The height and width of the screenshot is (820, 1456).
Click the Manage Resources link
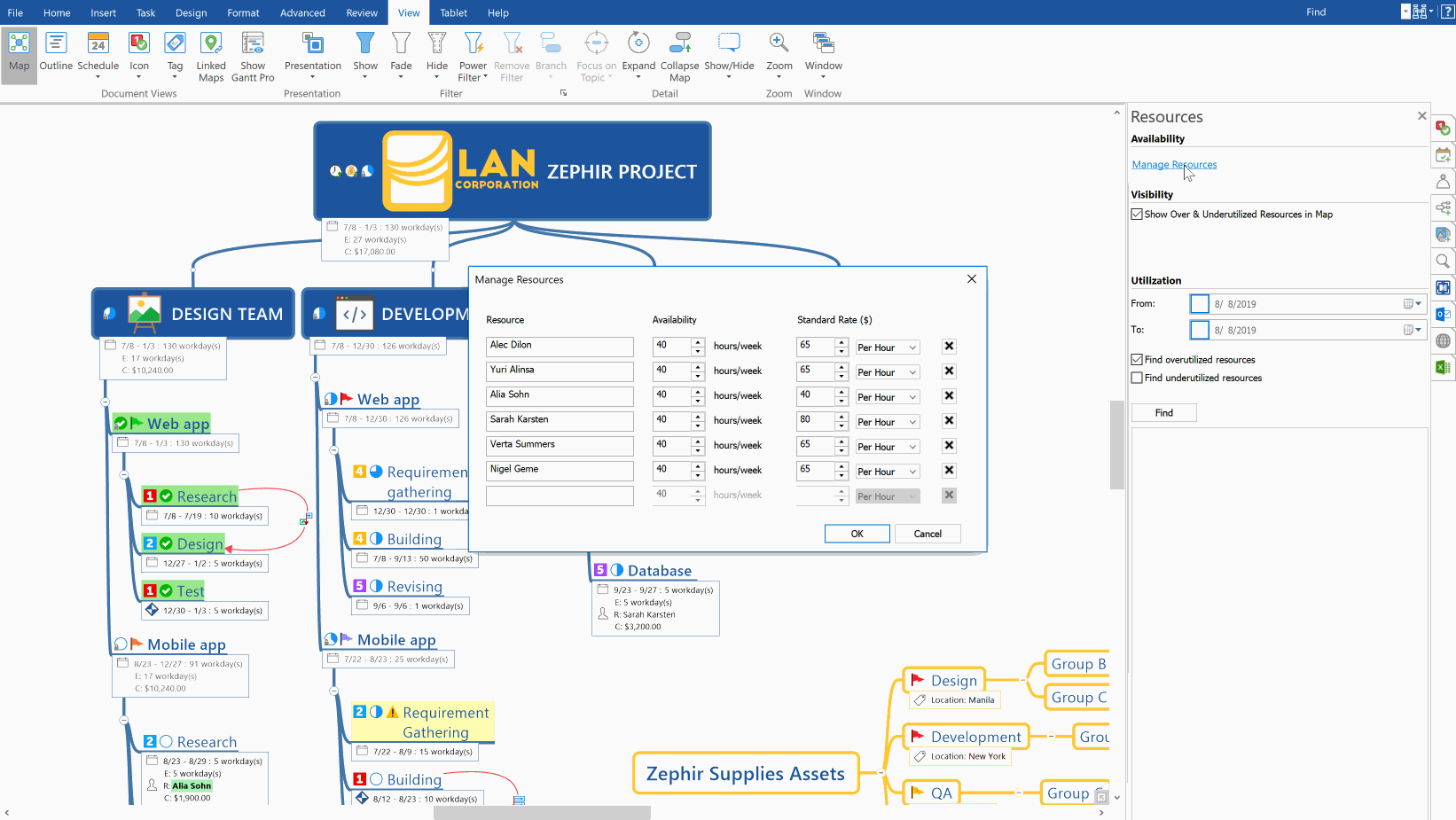[x=1174, y=165]
